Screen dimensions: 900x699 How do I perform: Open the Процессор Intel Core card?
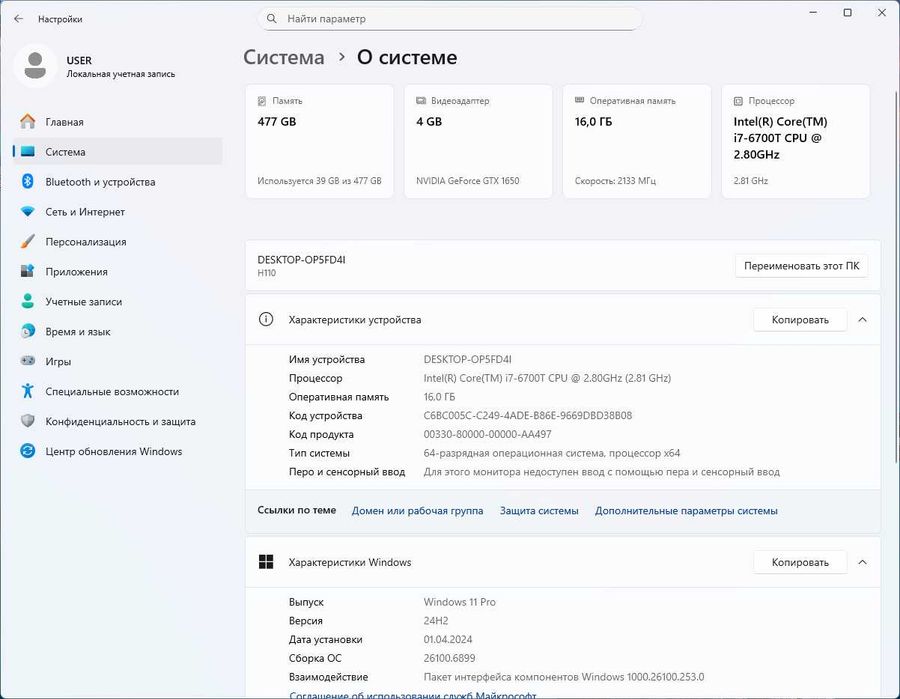click(x=796, y=141)
